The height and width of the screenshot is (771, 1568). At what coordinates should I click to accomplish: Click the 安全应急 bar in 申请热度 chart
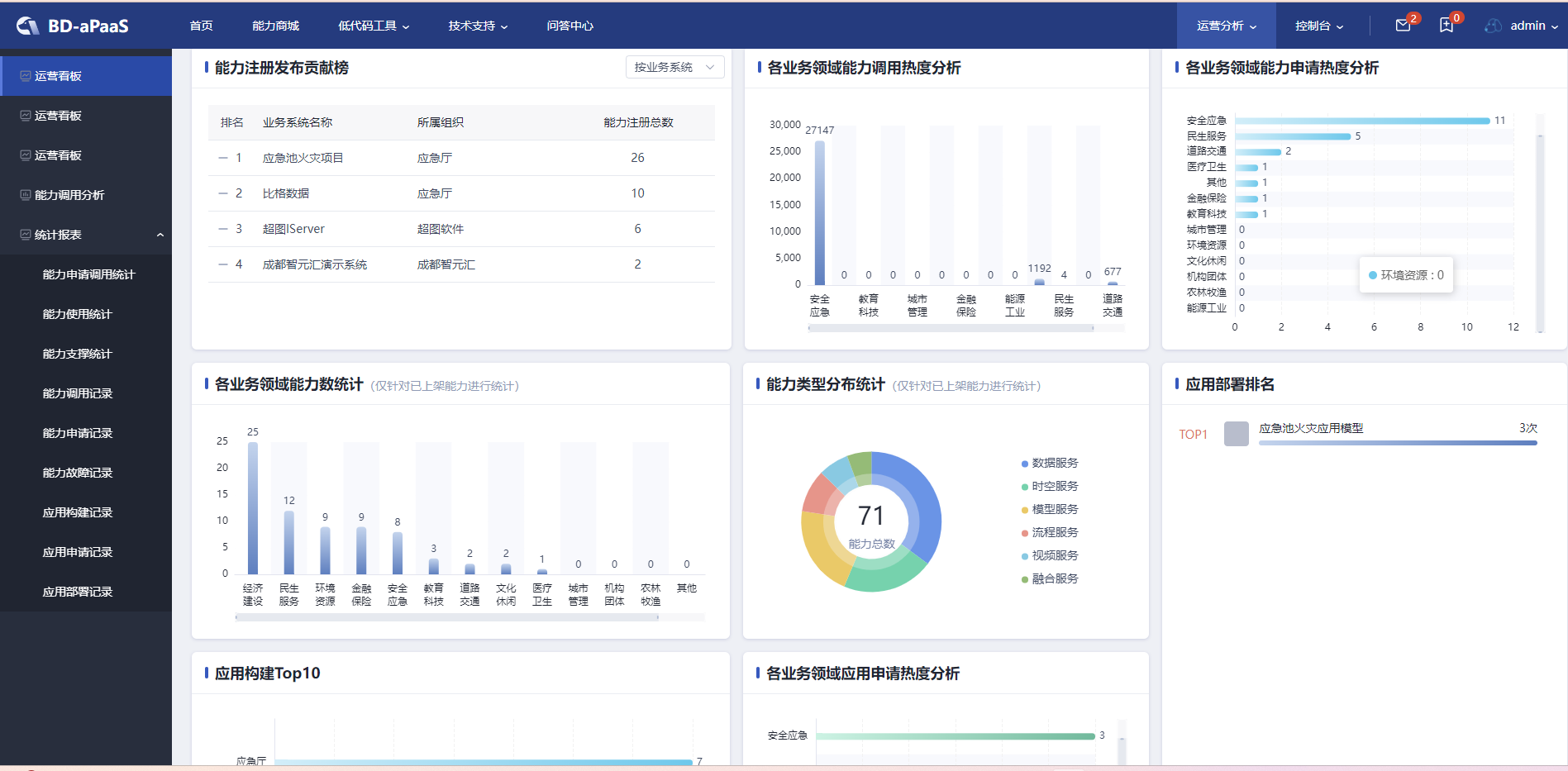(x=1362, y=121)
